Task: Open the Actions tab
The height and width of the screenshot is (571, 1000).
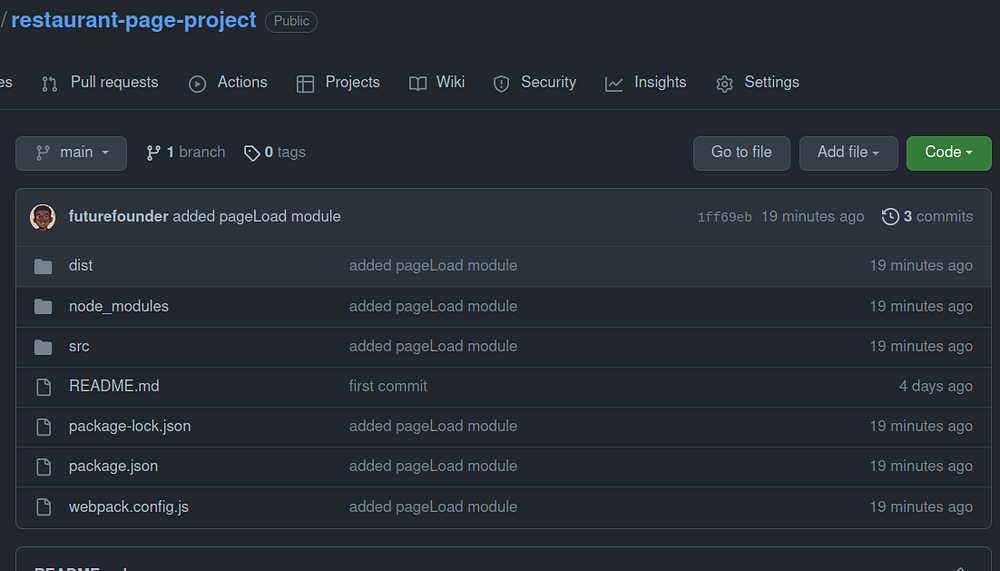Action: 228,83
